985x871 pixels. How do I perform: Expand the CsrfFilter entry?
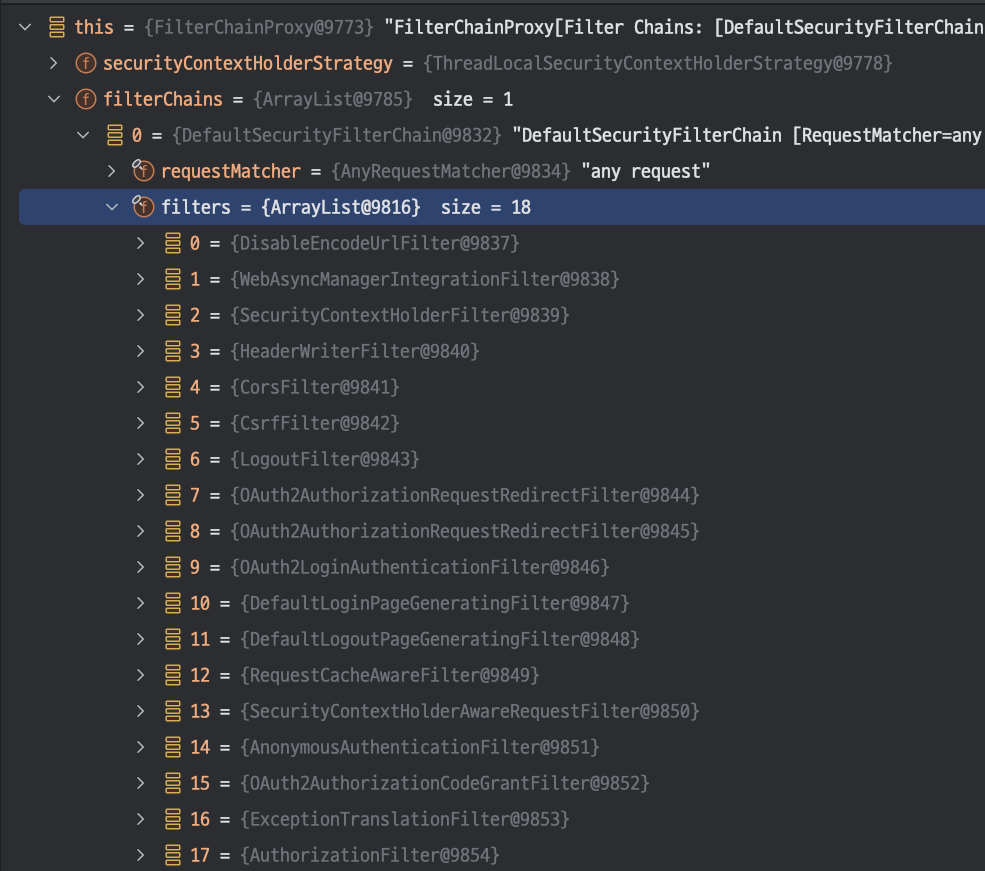coord(141,423)
